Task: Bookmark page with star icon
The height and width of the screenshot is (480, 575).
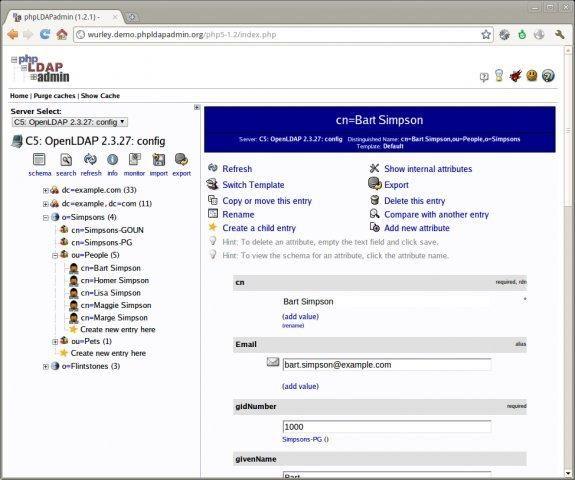Action: pyautogui.click(x=486, y=35)
